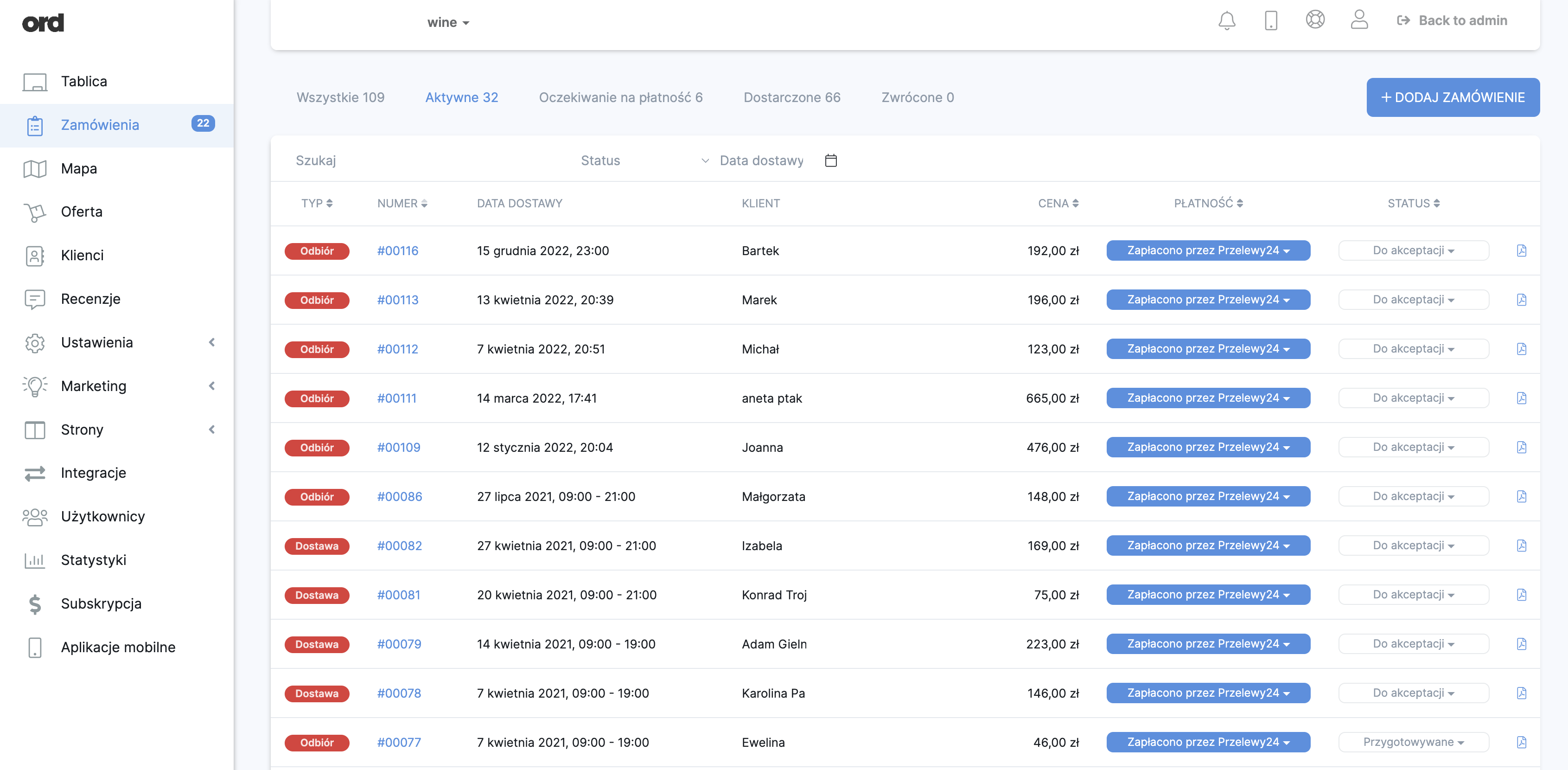Open the help lifebuoy icon

tap(1315, 20)
